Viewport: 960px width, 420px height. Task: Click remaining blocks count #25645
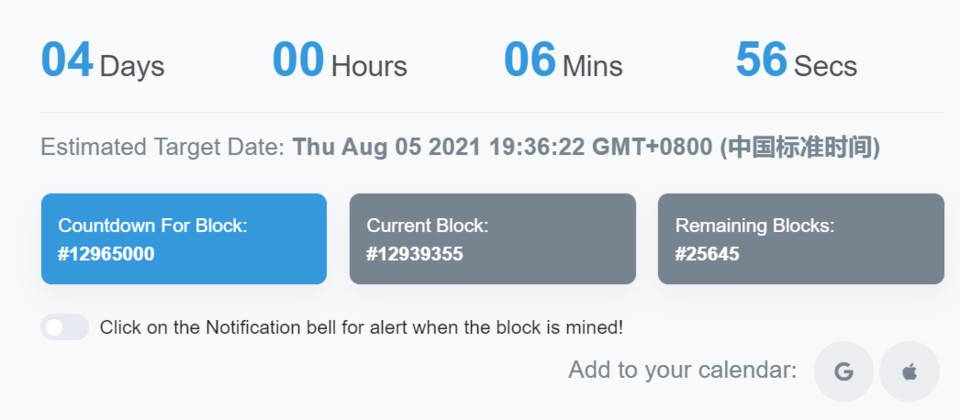[x=707, y=254]
